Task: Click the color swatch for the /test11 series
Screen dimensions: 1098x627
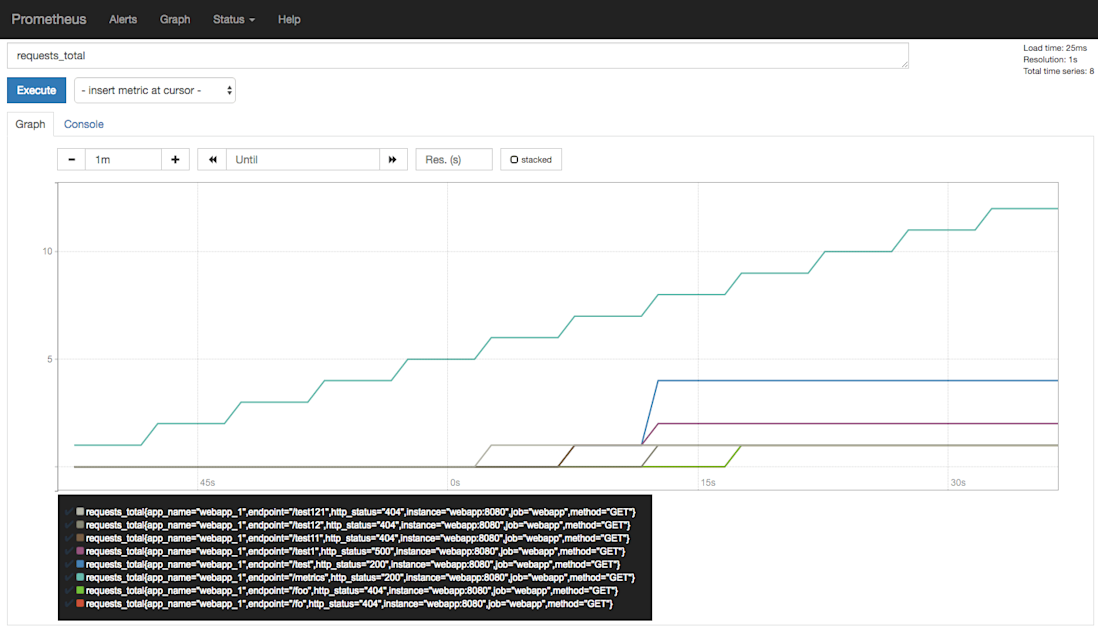Action: point(79,537)
